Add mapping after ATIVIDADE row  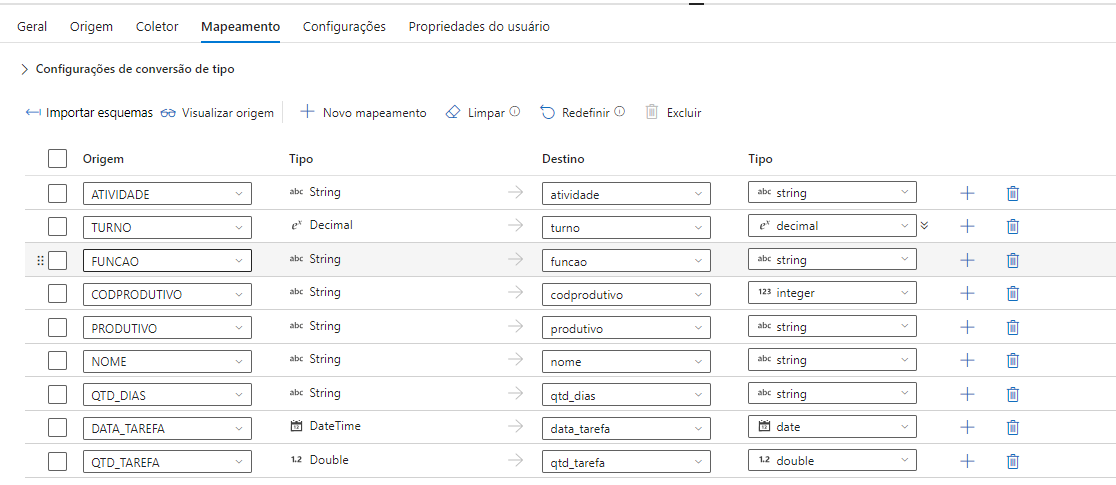(x=967, y=193)
